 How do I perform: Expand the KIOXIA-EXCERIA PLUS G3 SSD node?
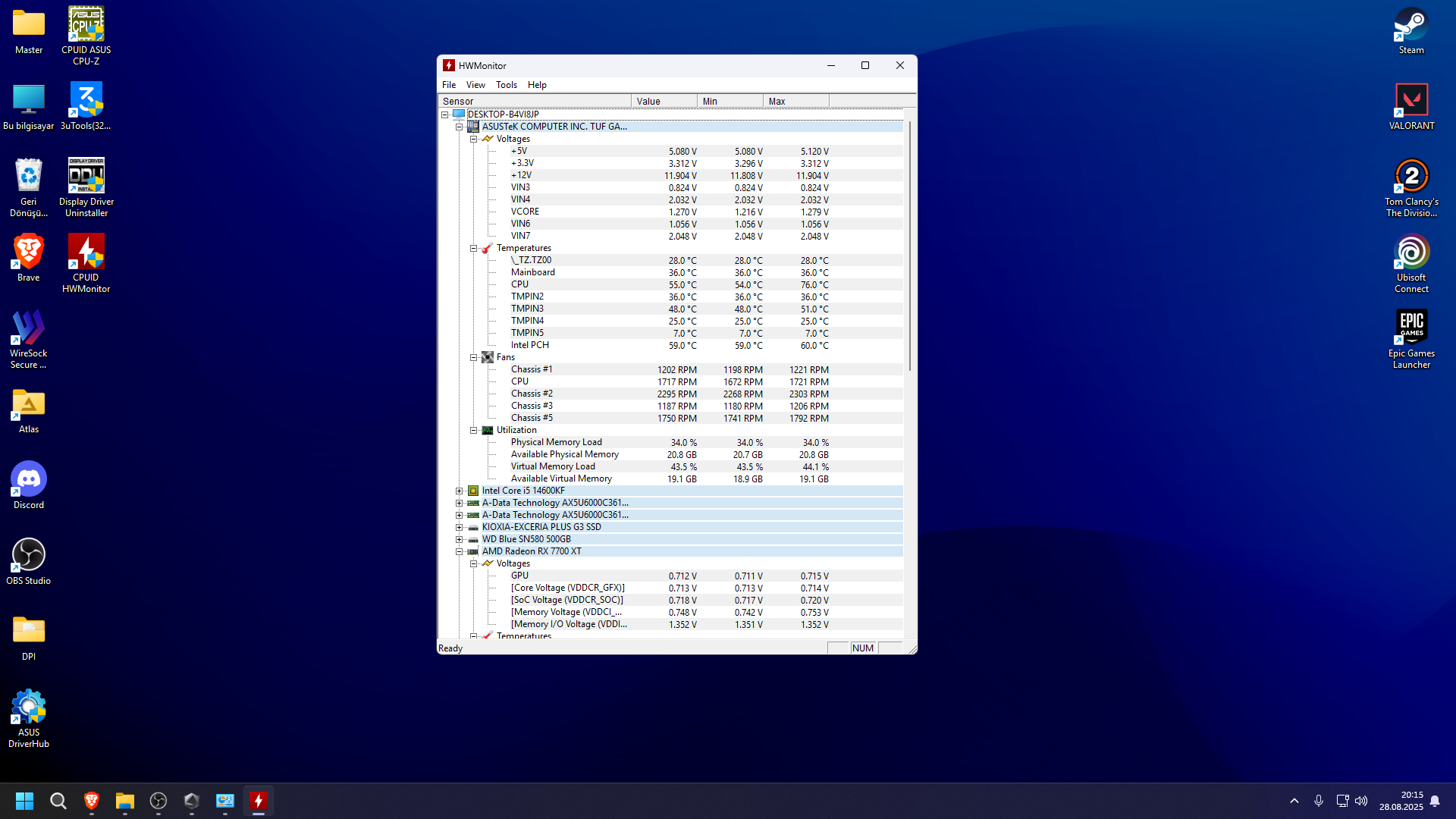click(x=460, y=527)
